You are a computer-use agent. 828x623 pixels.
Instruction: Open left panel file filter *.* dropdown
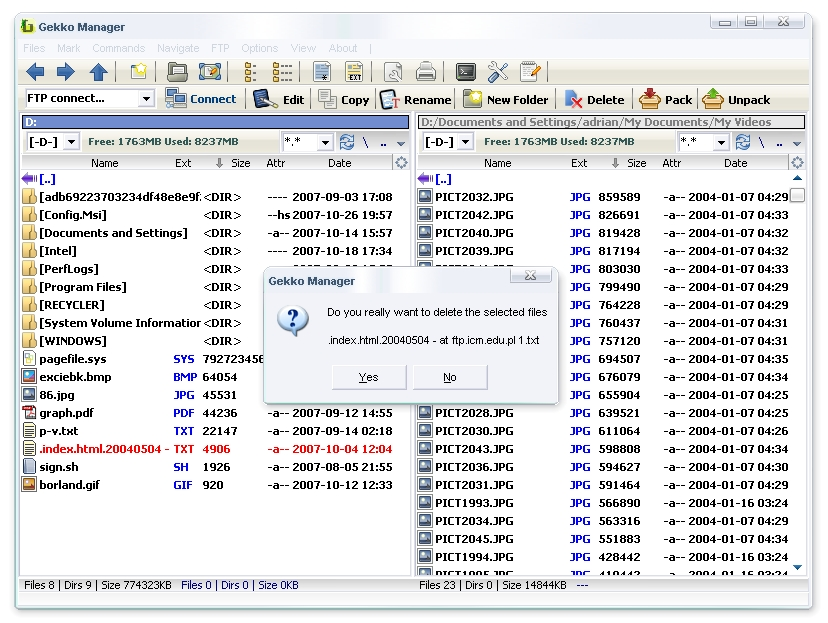click(x=325, y=141)
